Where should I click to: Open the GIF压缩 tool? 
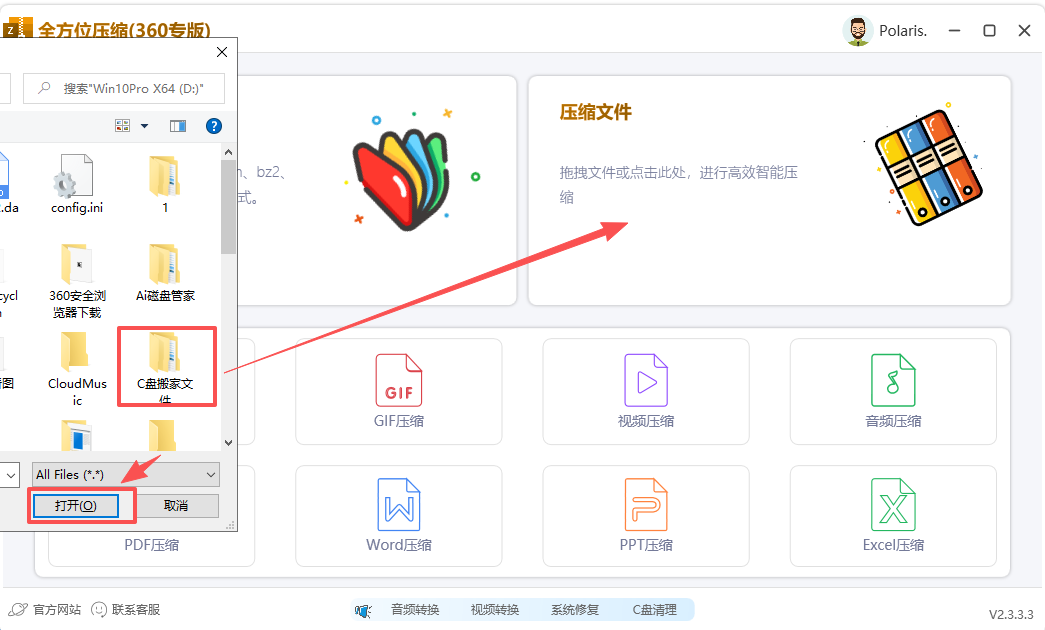point(398,391)
